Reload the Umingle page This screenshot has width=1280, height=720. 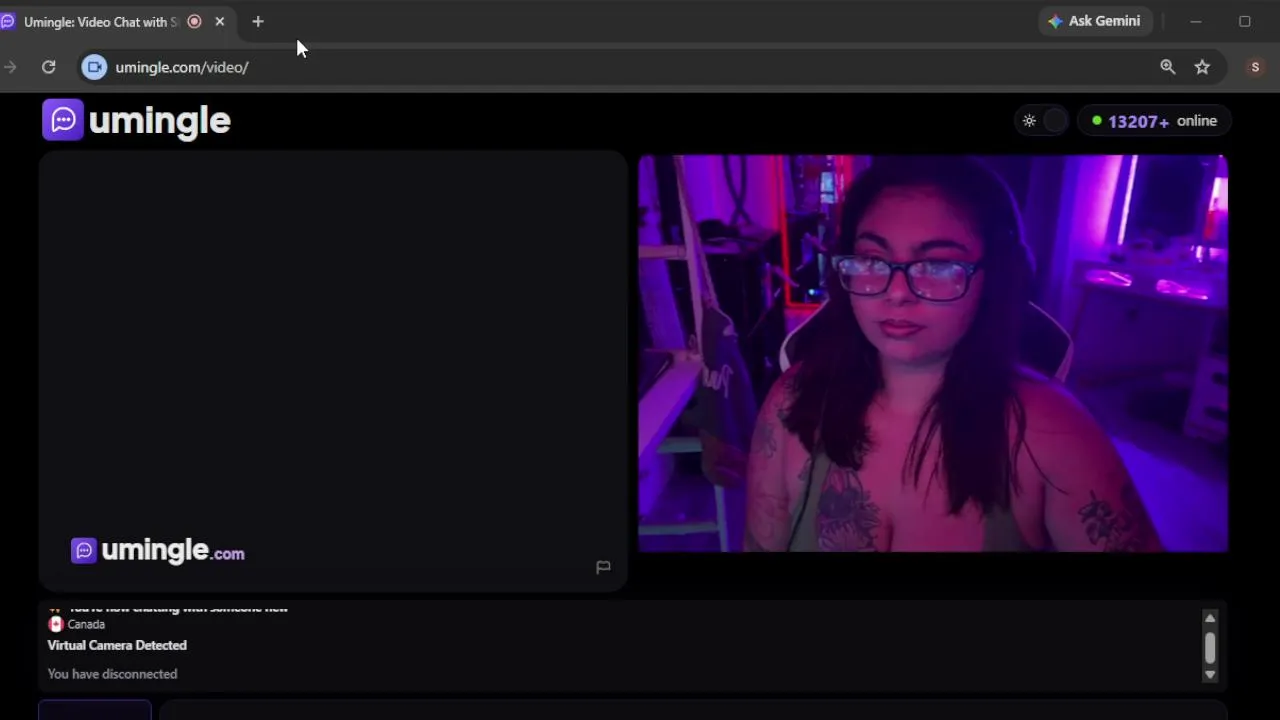pos(48,67)
